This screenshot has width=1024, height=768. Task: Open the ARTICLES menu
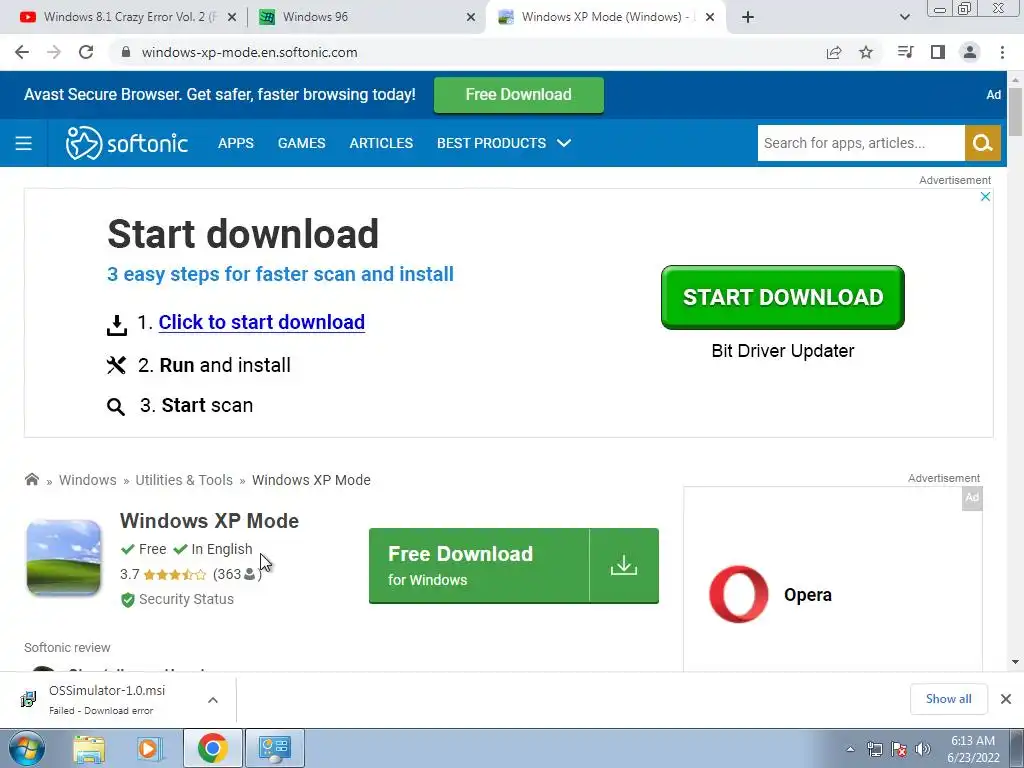tap(381, 143)
